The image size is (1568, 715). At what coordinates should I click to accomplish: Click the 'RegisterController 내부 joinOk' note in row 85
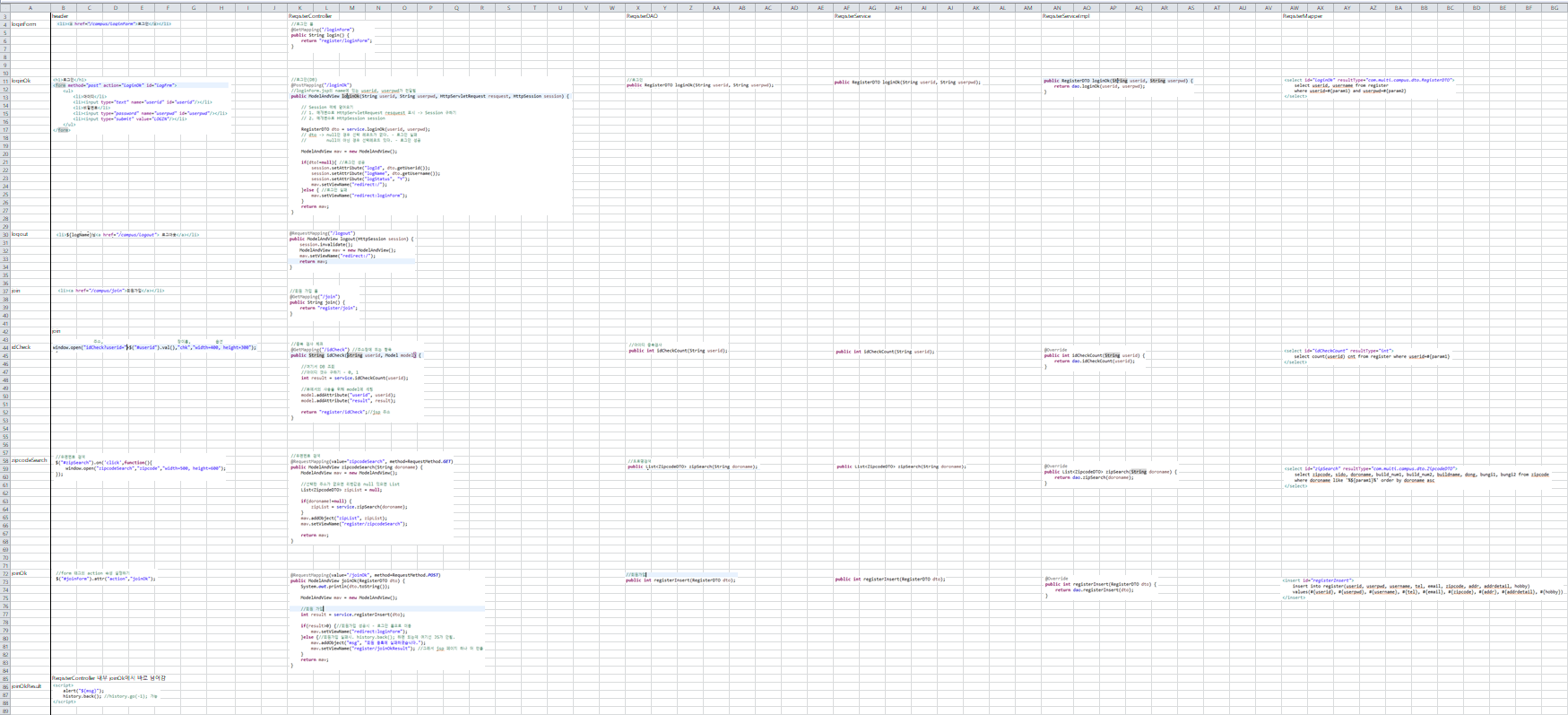coord(108,678)
